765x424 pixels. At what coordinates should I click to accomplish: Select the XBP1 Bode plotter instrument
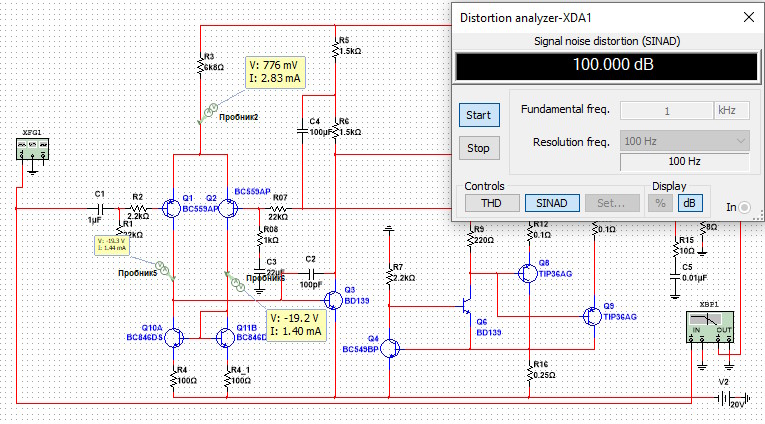point(715,329)
